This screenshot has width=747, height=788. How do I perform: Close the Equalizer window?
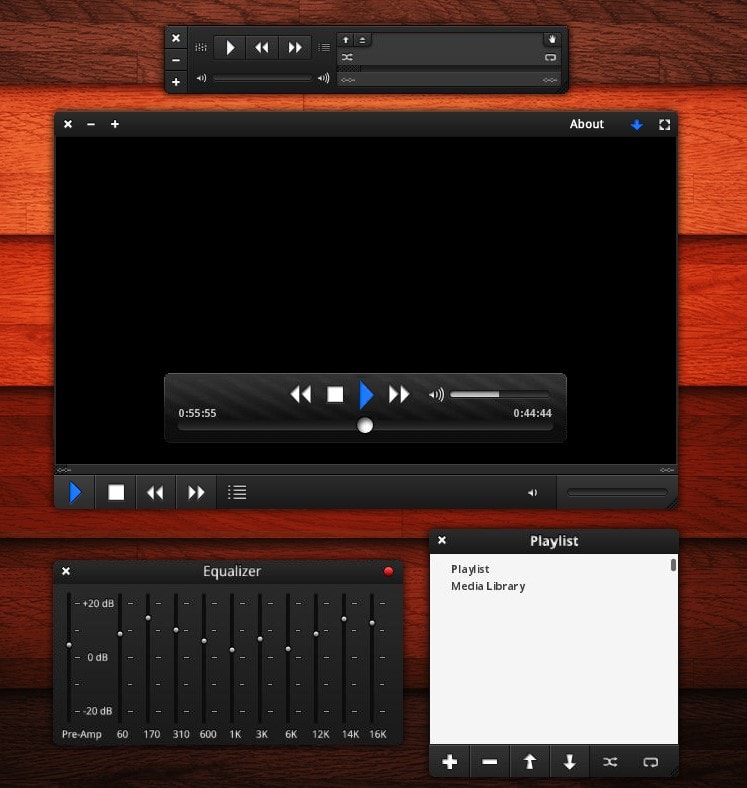coord(66,571)
